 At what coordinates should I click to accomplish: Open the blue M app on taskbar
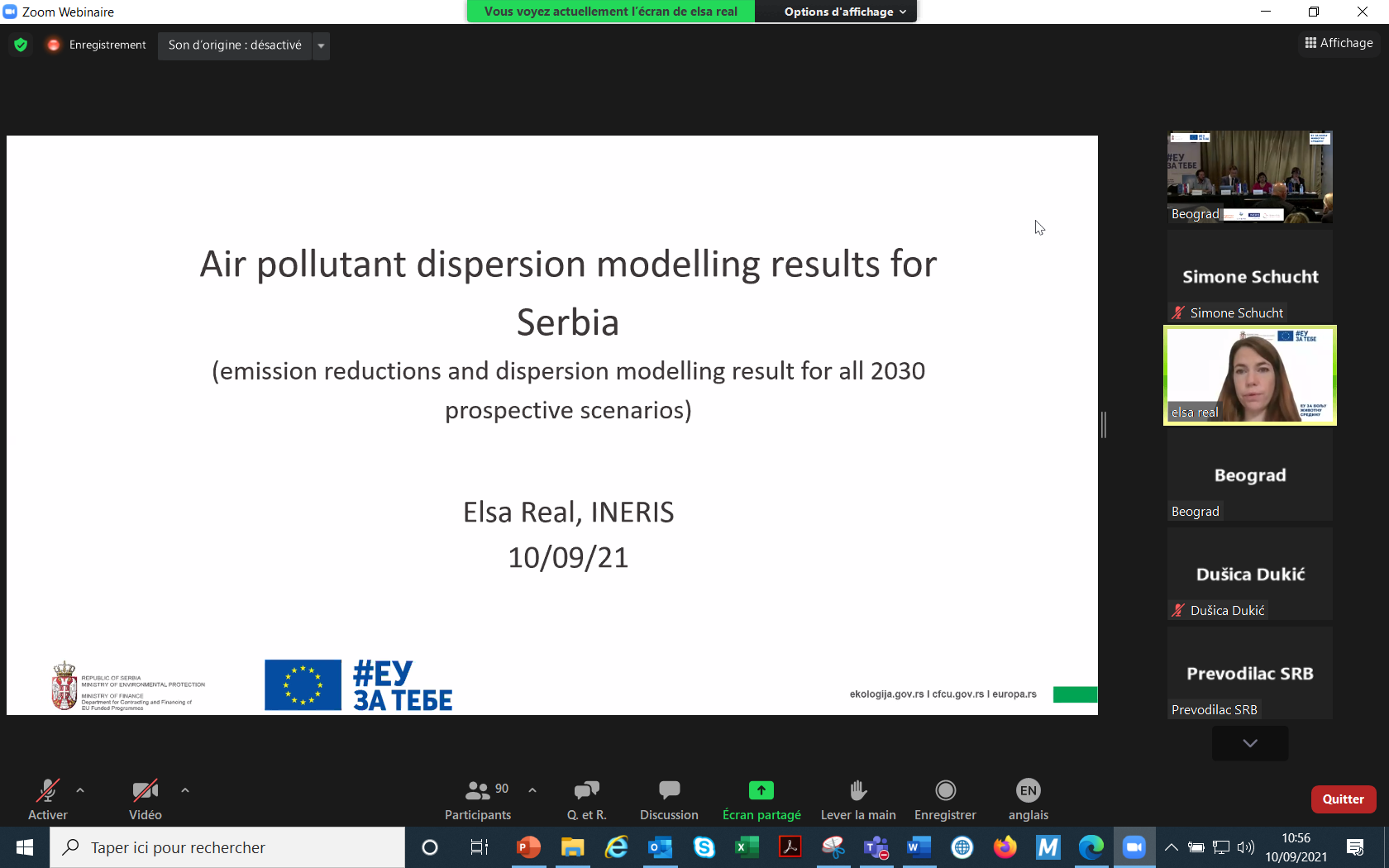(x=1048, y=847)
